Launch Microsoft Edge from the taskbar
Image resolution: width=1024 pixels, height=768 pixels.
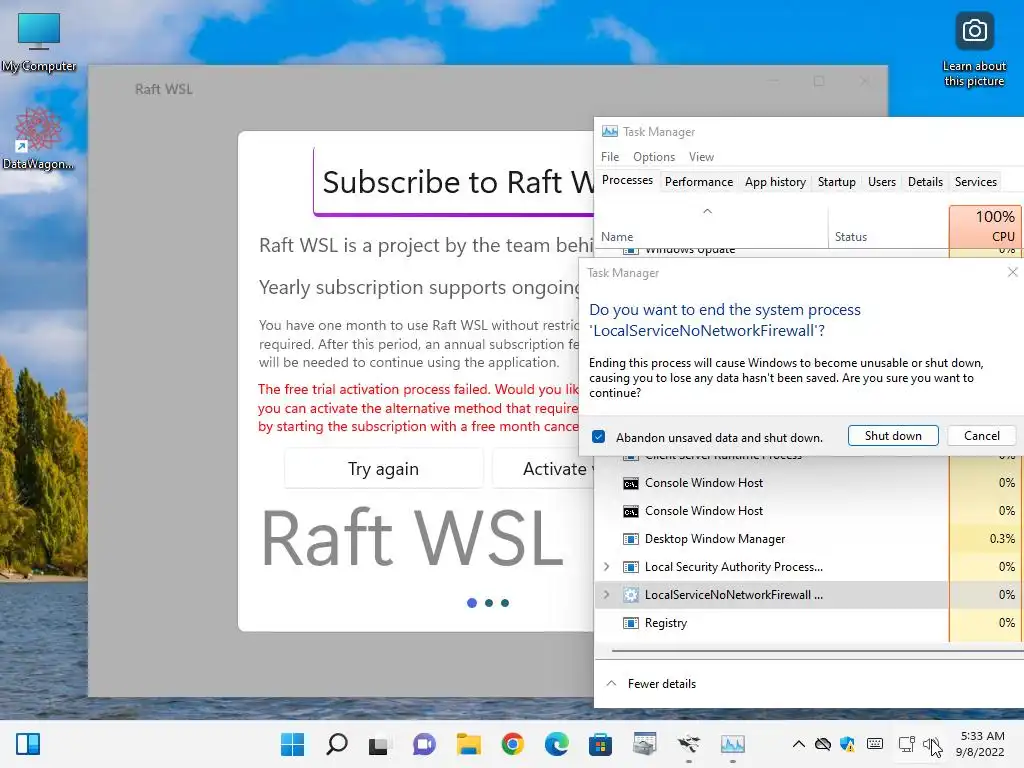tap(556, 744)
